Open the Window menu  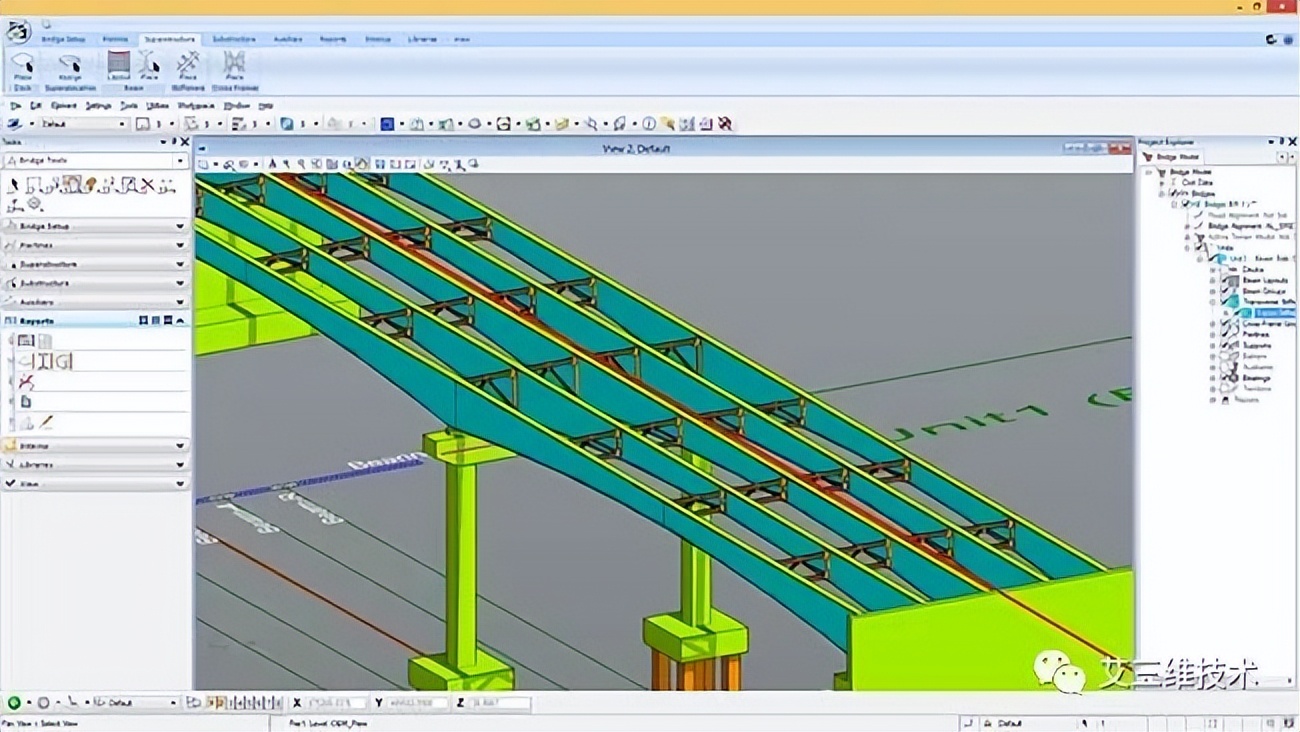pos(237,105)
